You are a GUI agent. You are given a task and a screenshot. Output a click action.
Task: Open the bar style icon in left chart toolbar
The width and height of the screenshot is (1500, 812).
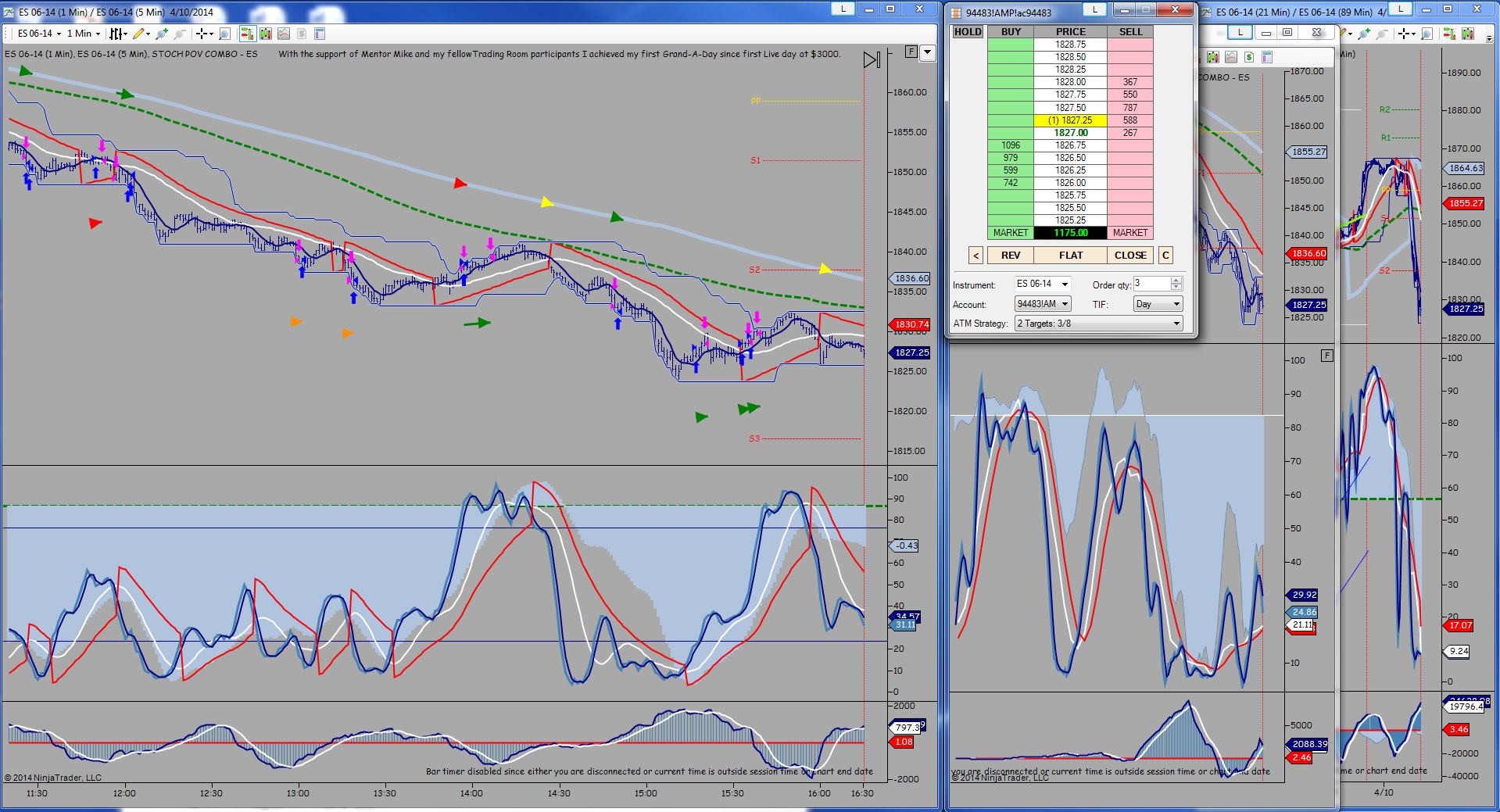(118, 34)
